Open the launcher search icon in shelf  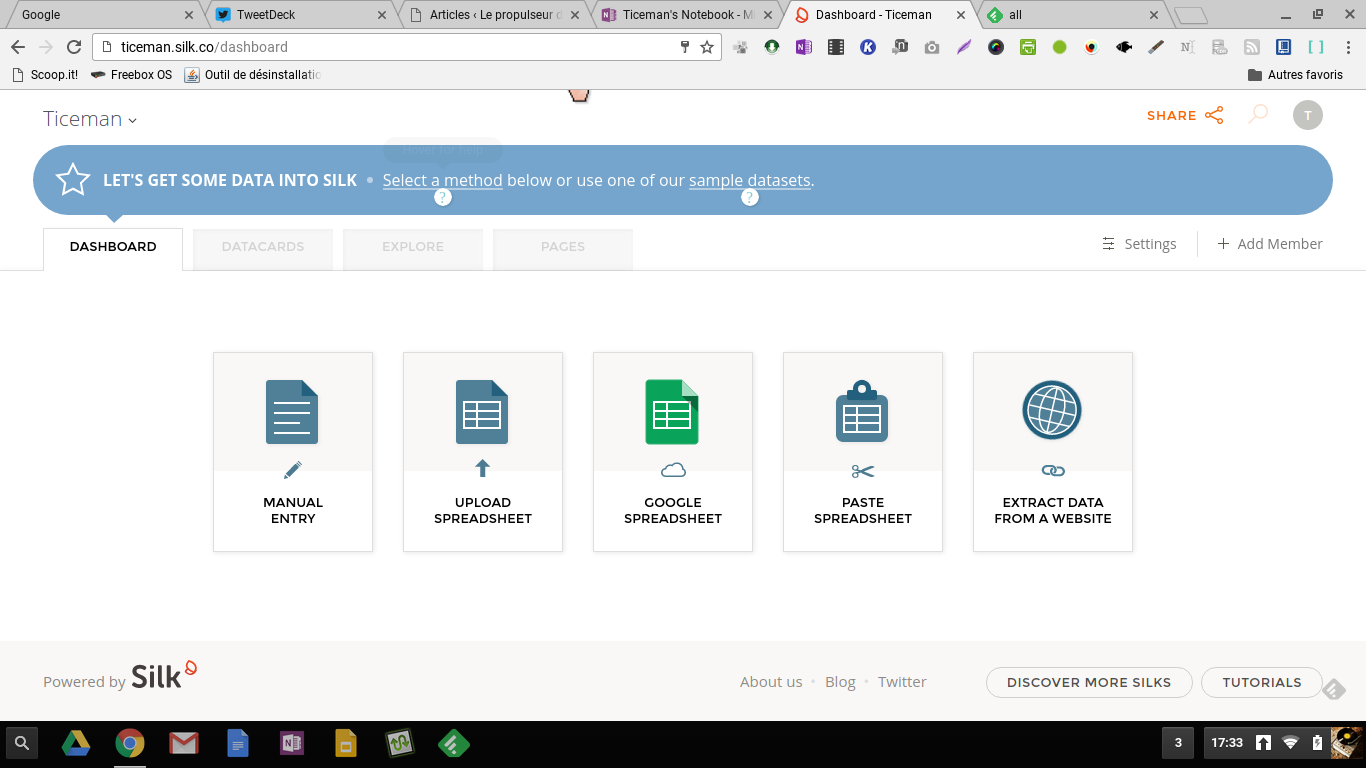[x=22, y=743]
